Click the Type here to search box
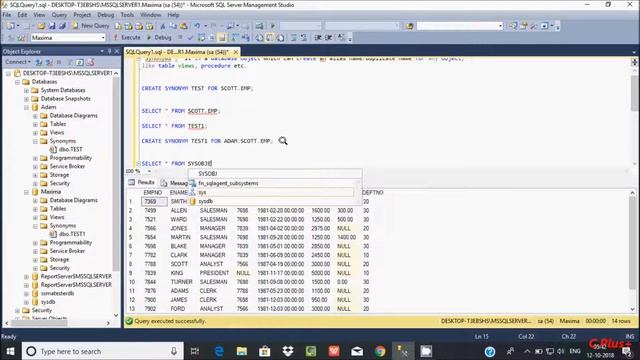The width and height of the screenshot is (640, 360). [x=102, y=351]
